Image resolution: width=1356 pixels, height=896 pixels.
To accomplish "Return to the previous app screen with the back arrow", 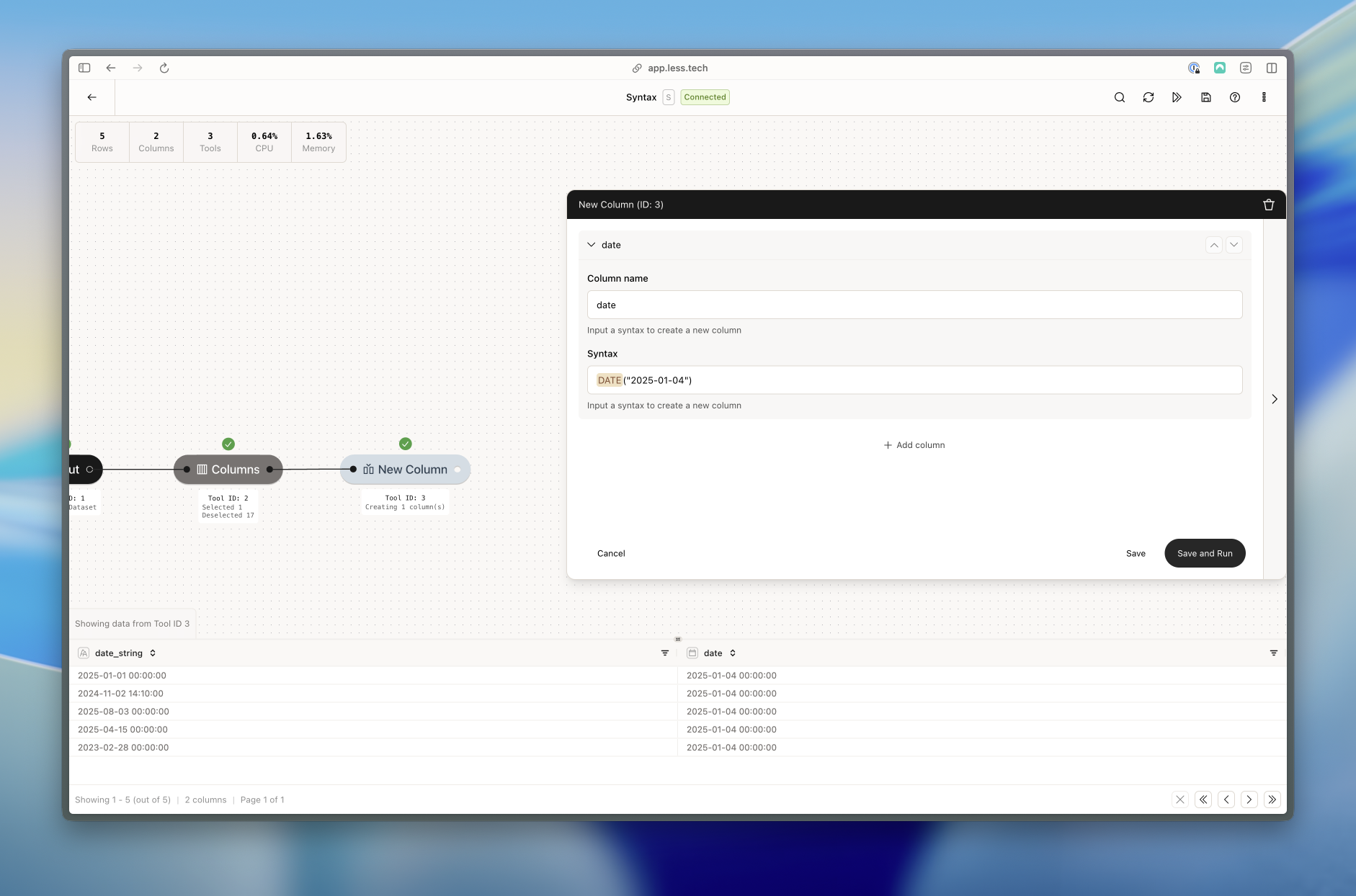I will pyautogui.click(x=92, y=97).
